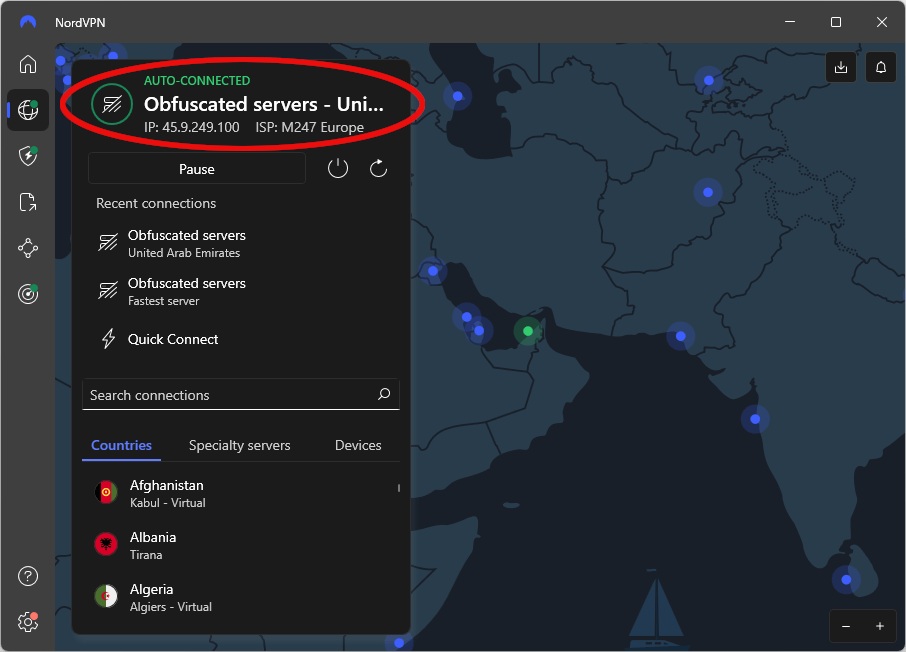Click the search magnifier icon
The image size is (906, 652).
pyautogui.click(x=384, y=394)
